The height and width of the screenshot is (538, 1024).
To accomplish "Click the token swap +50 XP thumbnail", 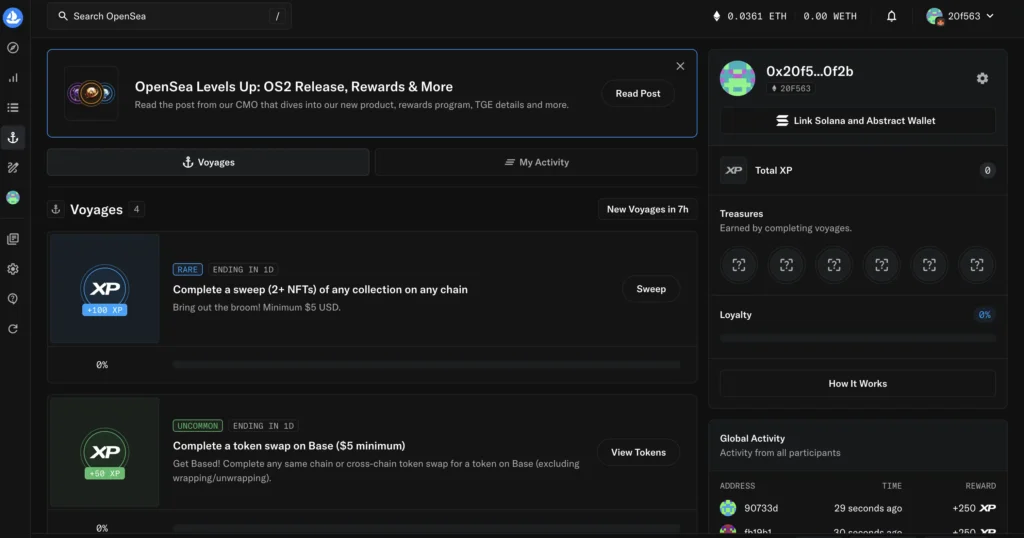I will (x=104, y=452).
